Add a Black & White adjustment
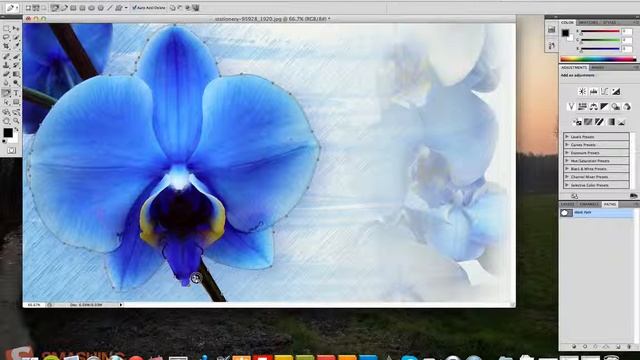Screen dimensions: 640x360 604,107
